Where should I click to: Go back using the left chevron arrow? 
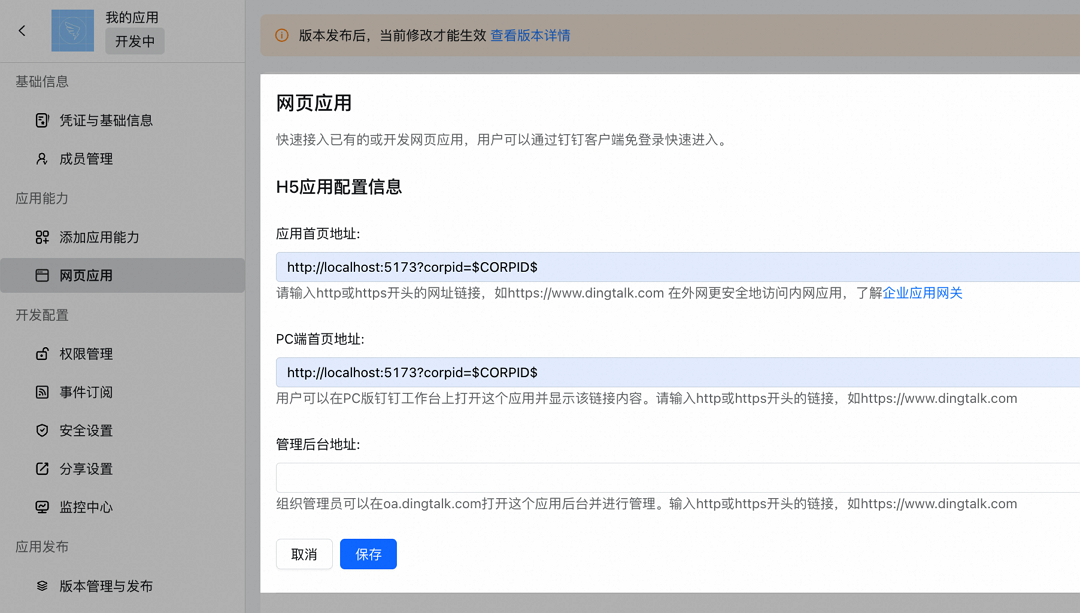(x=22, y=30)
